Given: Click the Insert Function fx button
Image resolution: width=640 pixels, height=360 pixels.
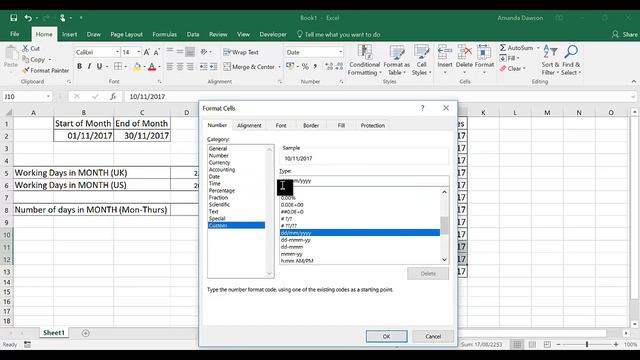Looking at the screenshot, I should pyautogui.click(x=113, y=97).
